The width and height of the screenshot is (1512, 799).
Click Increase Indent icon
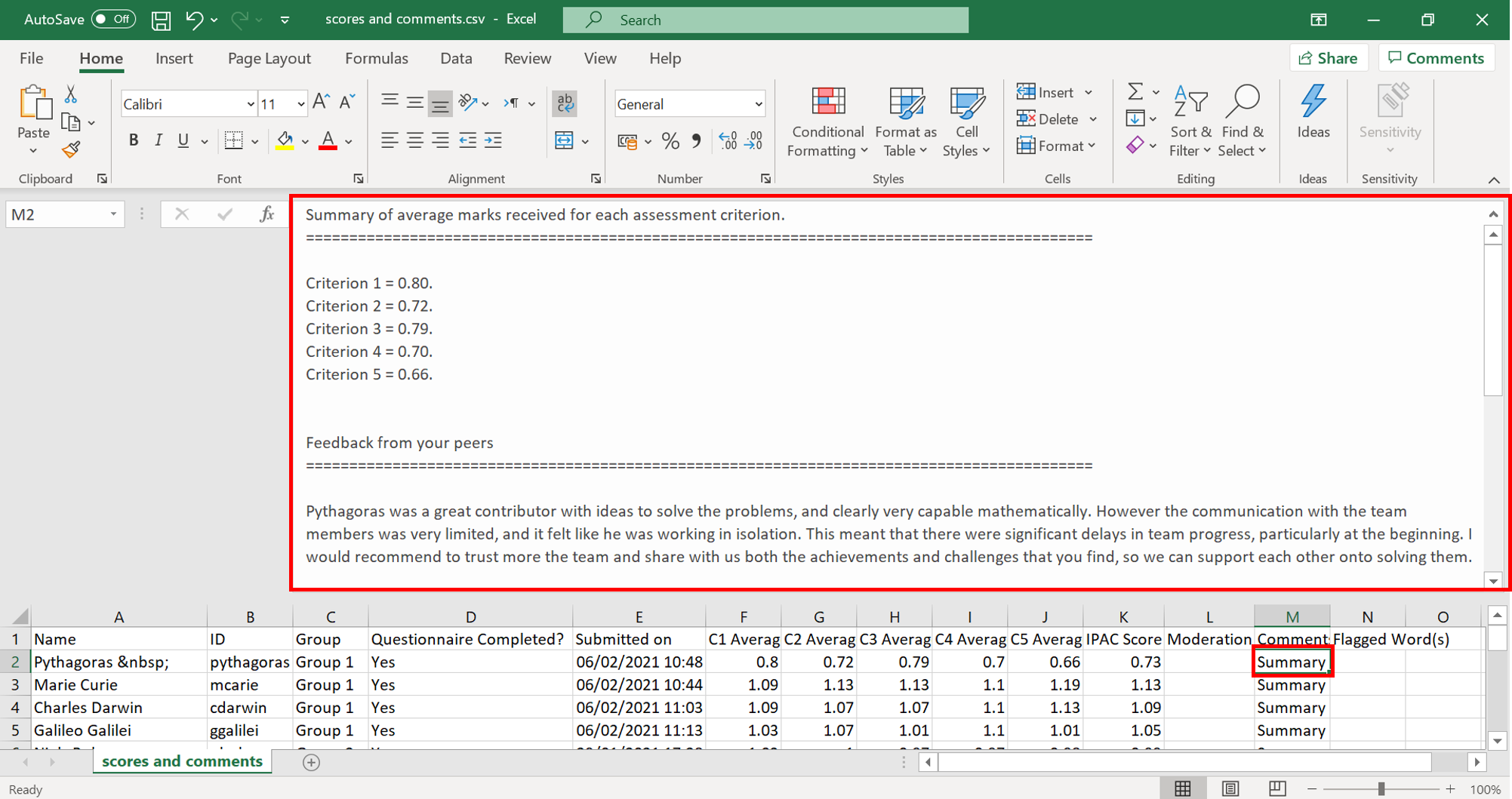point(494,140)
